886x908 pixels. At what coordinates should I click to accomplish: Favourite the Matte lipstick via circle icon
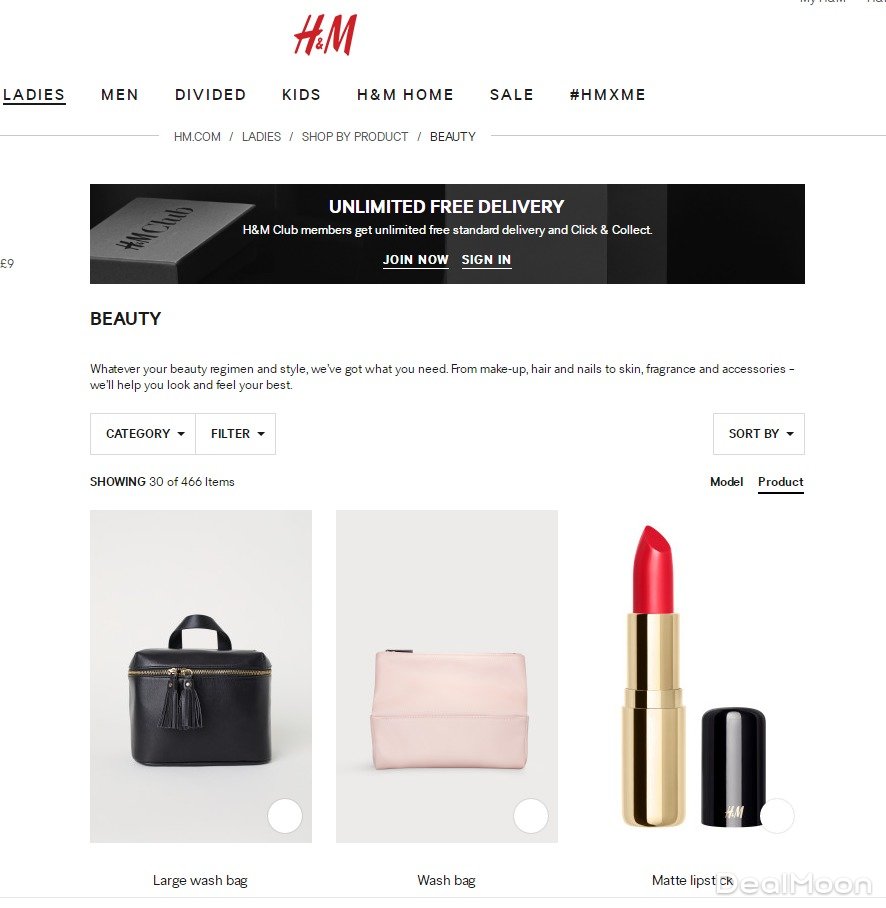coord(777,816)
